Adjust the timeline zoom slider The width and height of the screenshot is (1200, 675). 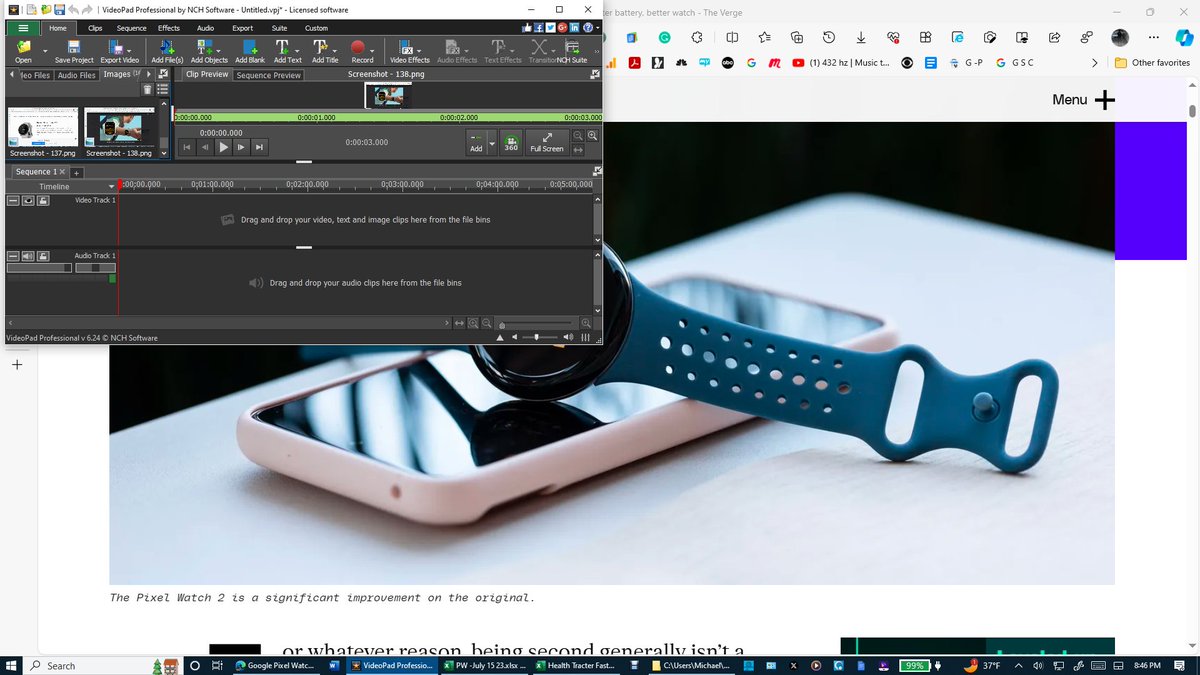click(536, 324)
